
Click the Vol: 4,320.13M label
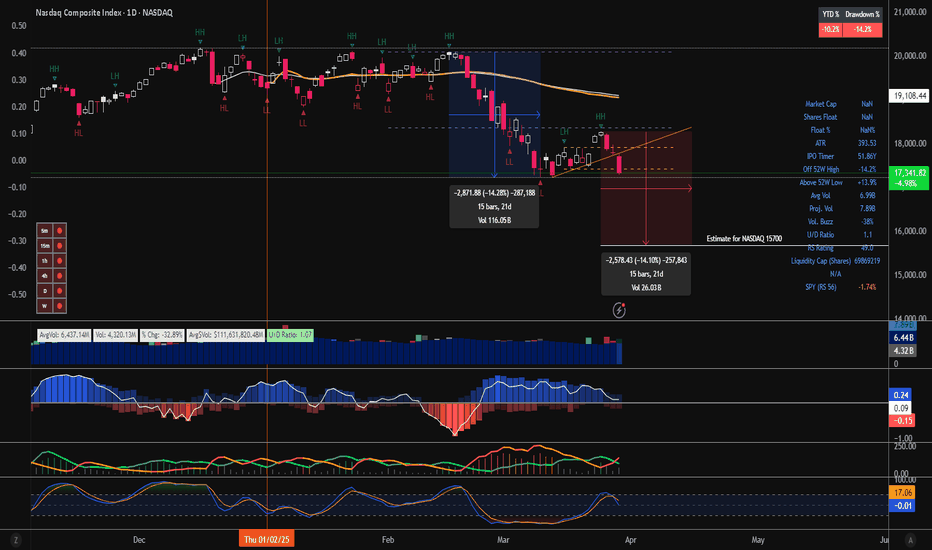point(115,335)
